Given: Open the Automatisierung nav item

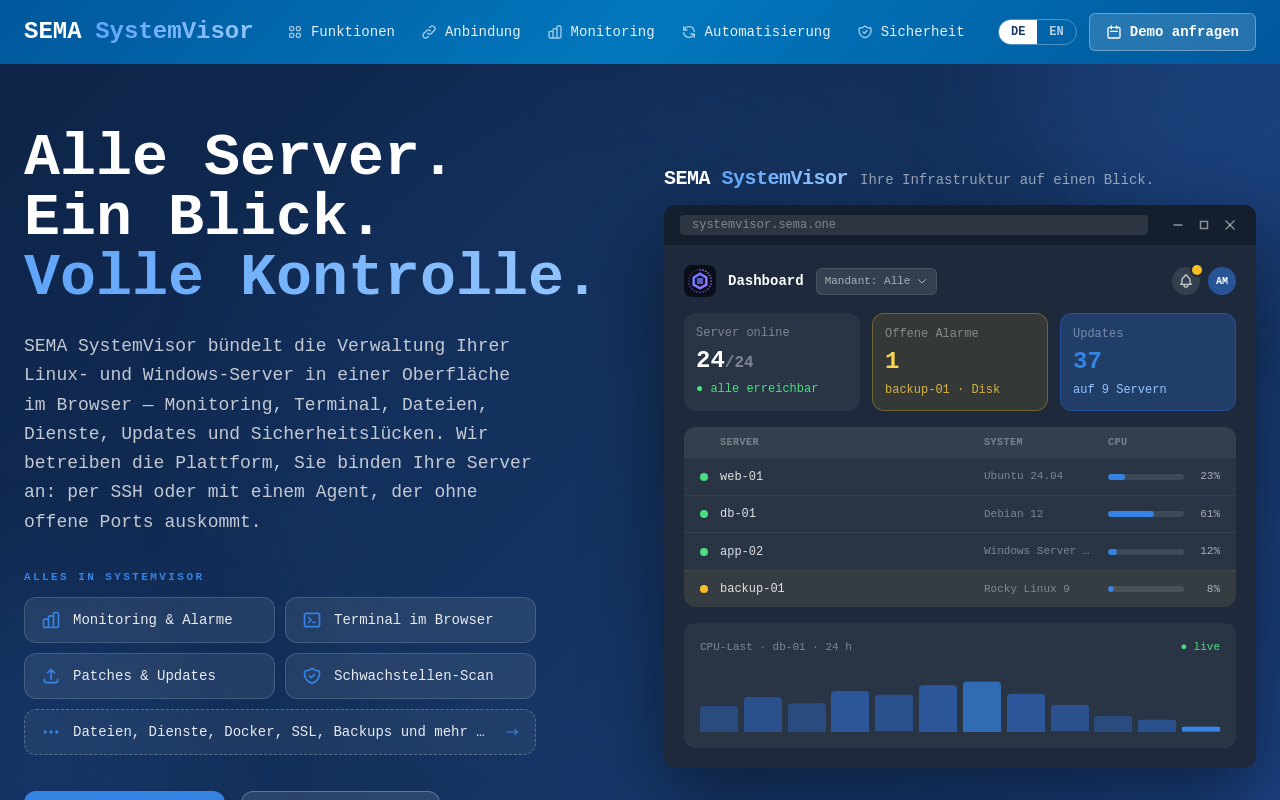Looking at the screenshot, I should click(x=756, y=32).
